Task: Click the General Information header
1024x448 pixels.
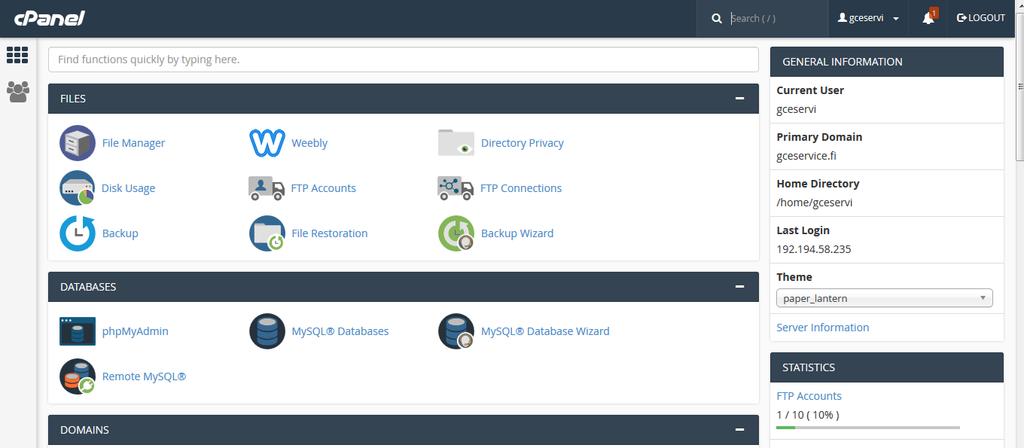Action: tap(887, 62)
